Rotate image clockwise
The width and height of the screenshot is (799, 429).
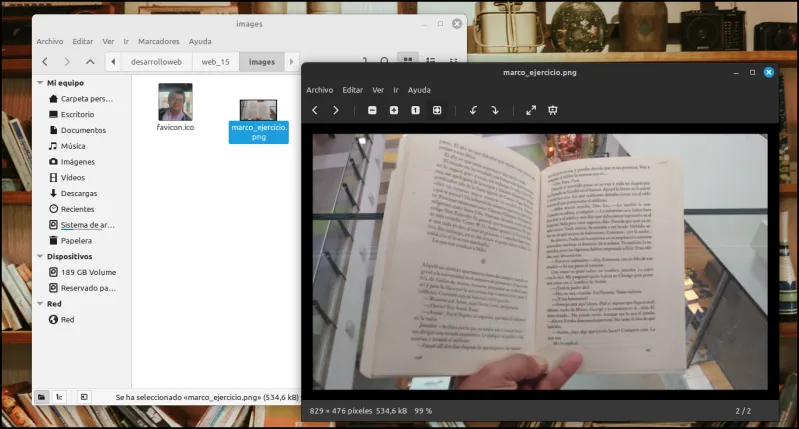click(x=495, y=110)
